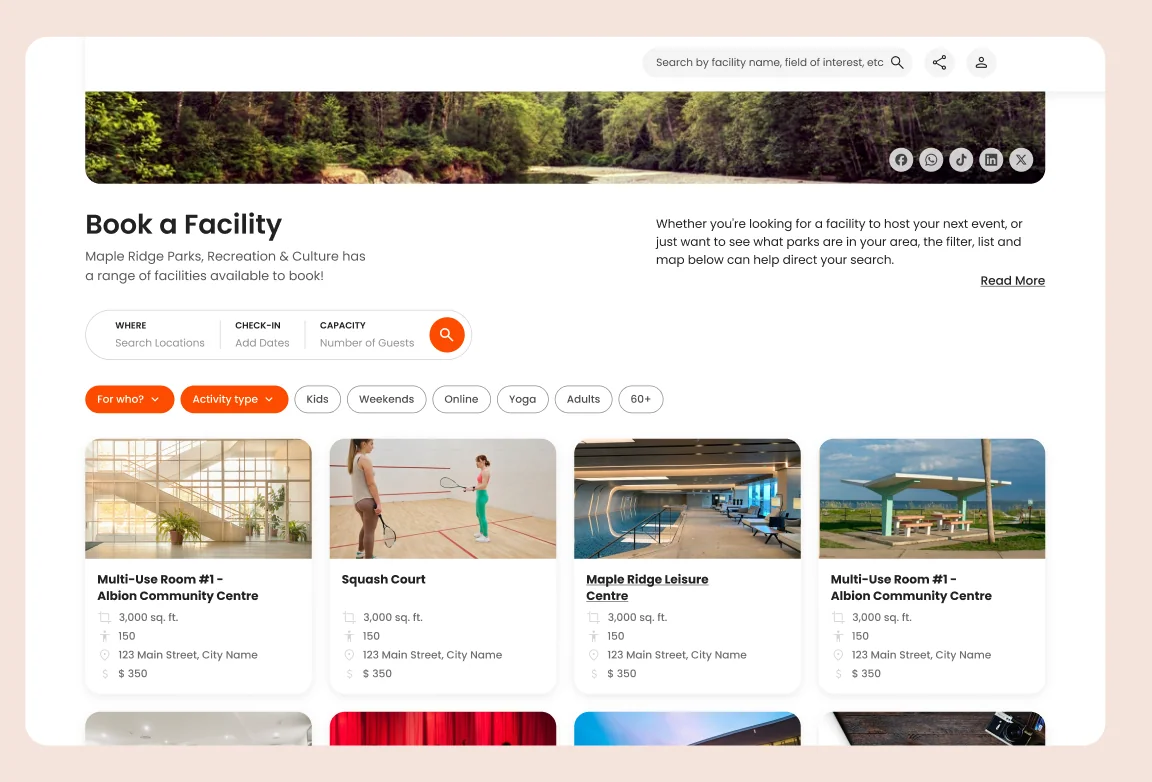This screenshot has width=1152, height=782.
Task: Open the staircase atrium room photo
Action: 198,498
